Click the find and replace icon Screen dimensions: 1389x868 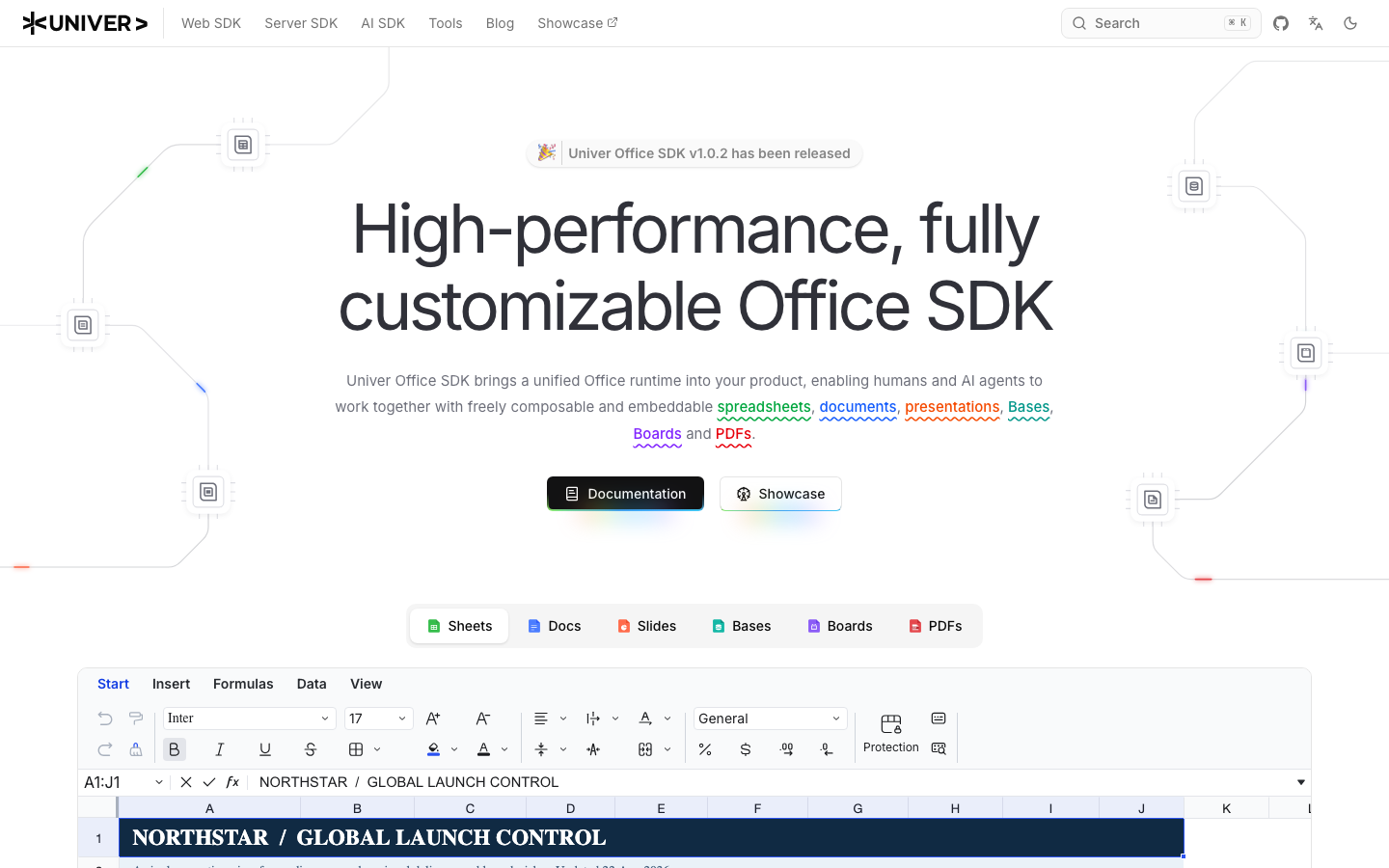tap(939, 748)
